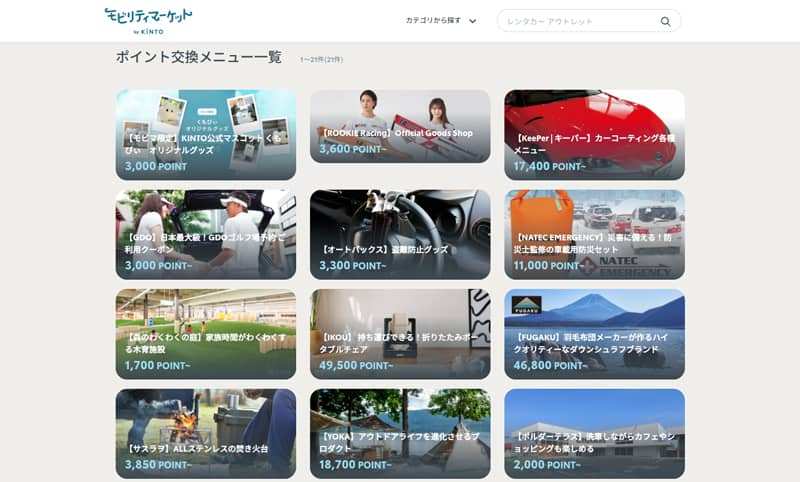Expand the カテゴリから探す dropdown

point(441,21)
